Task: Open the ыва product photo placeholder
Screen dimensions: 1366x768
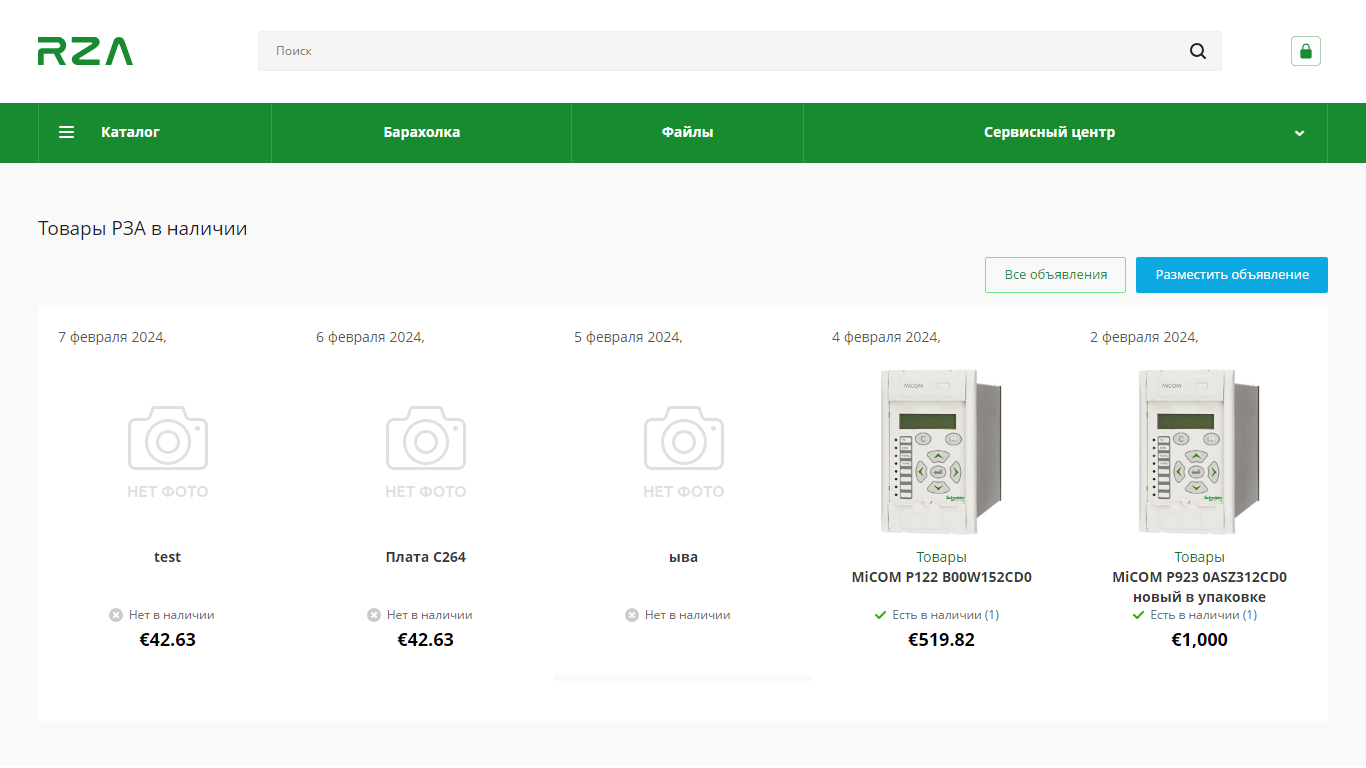Action: (684, 452)
